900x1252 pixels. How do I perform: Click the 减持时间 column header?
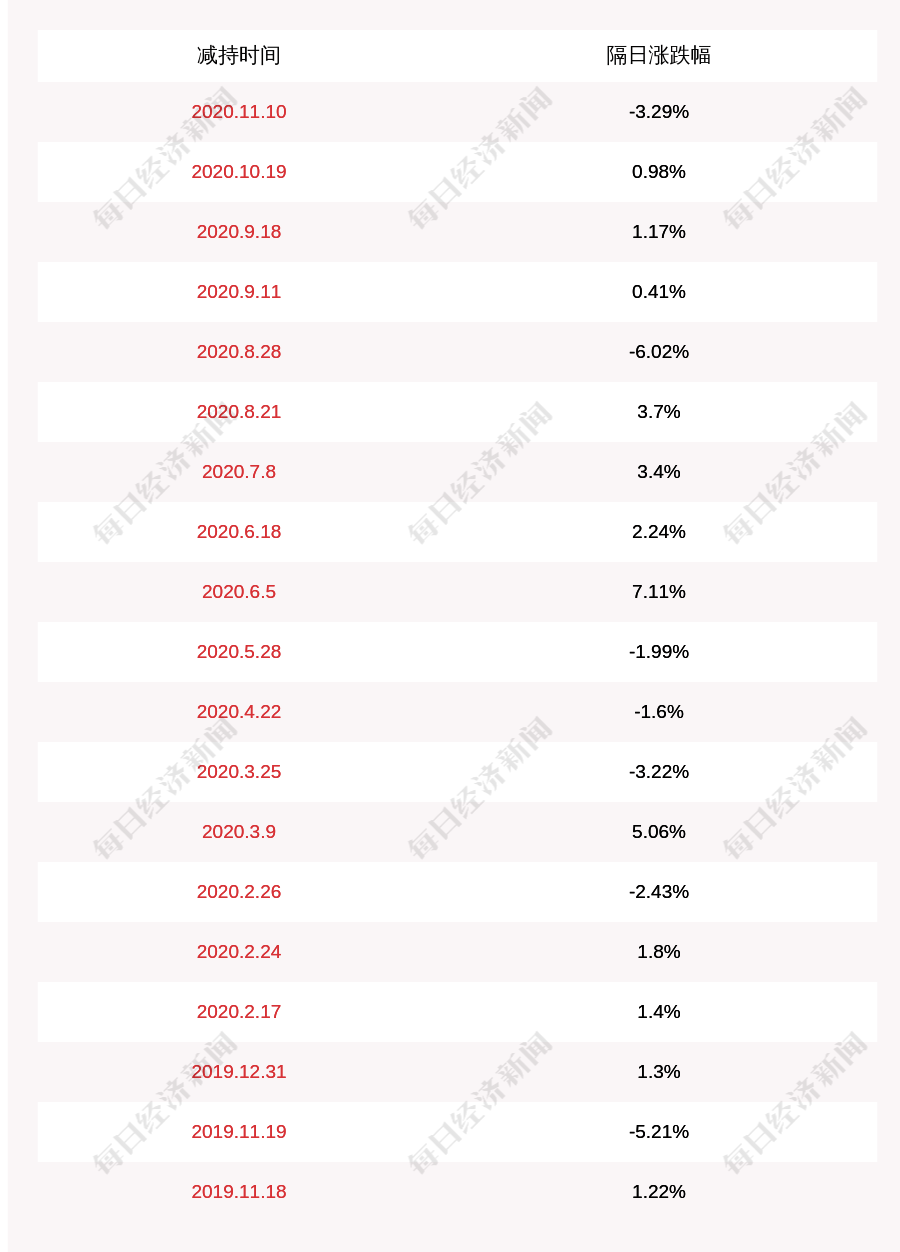tap(238, 55)
